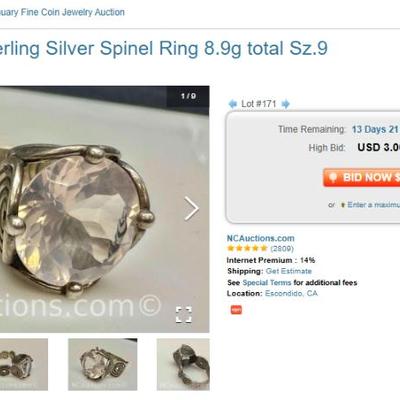Go to the next lot with right arrow

pos(285,104)
